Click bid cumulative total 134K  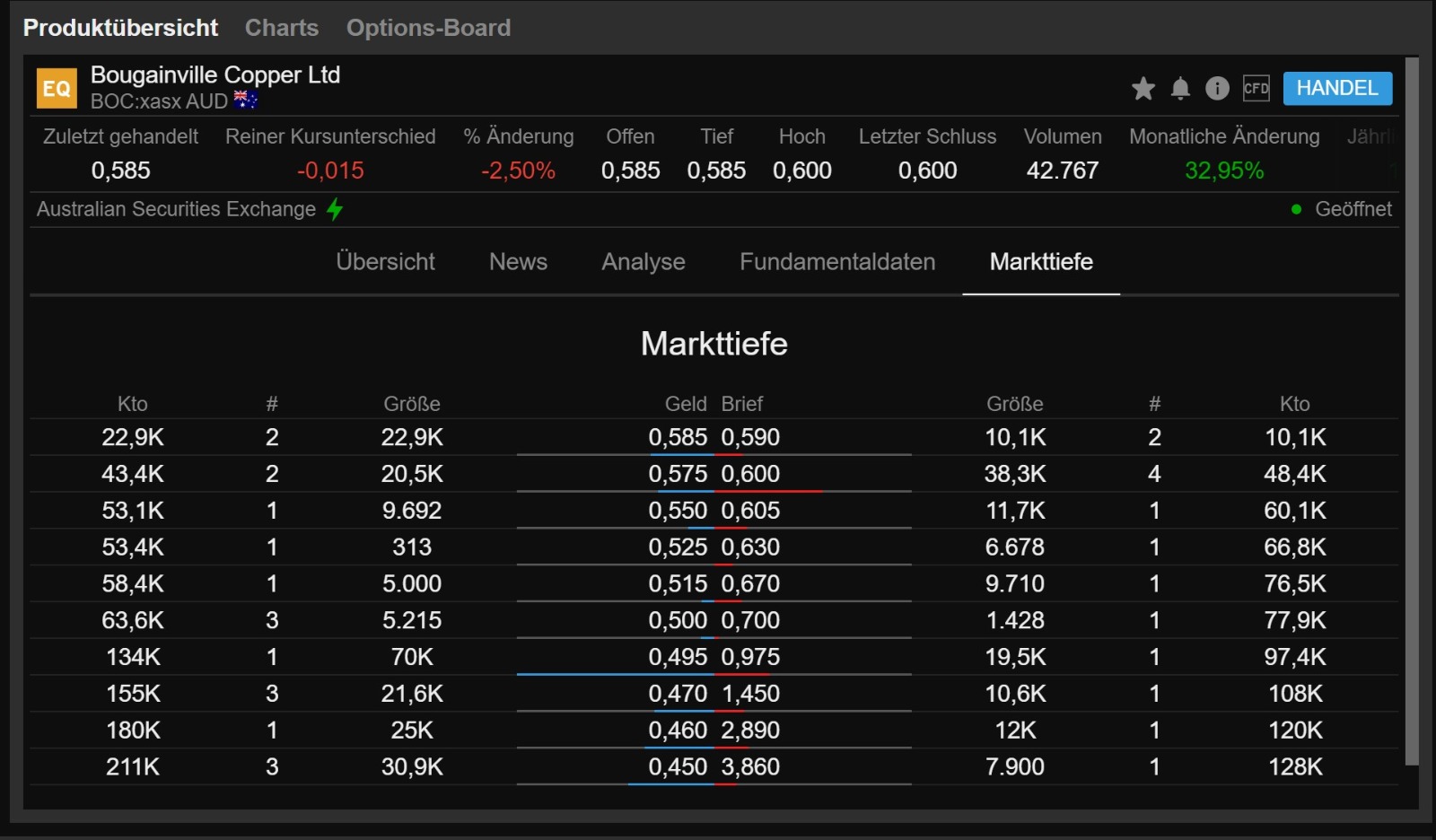133,657
